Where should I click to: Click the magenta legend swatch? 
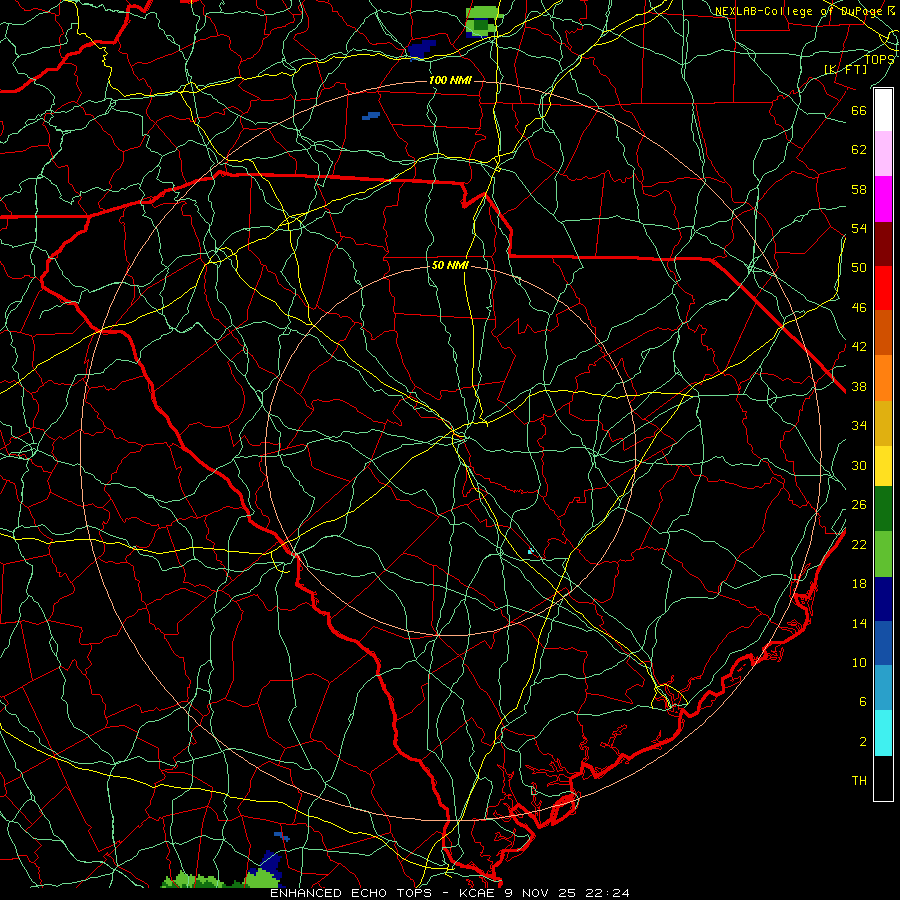883,199
